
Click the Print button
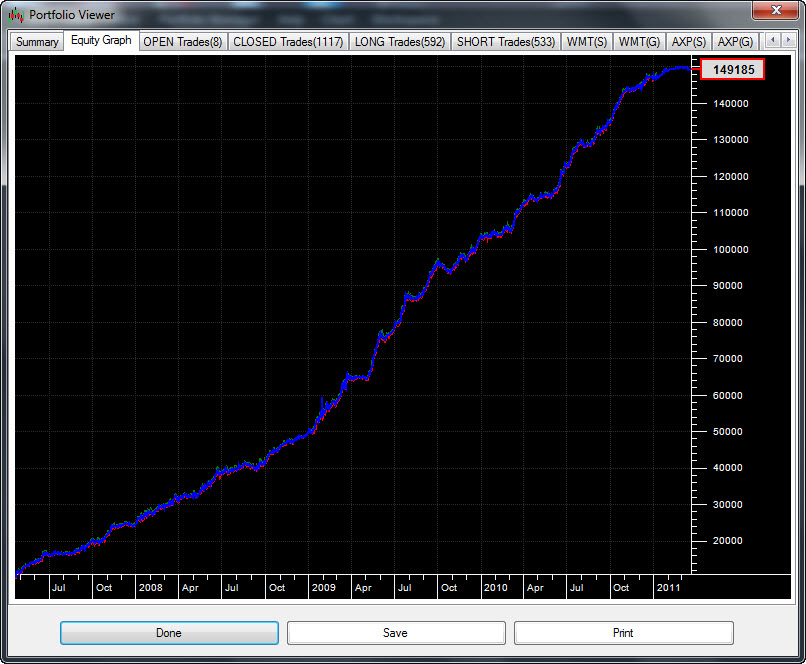[x=624, y=633]
